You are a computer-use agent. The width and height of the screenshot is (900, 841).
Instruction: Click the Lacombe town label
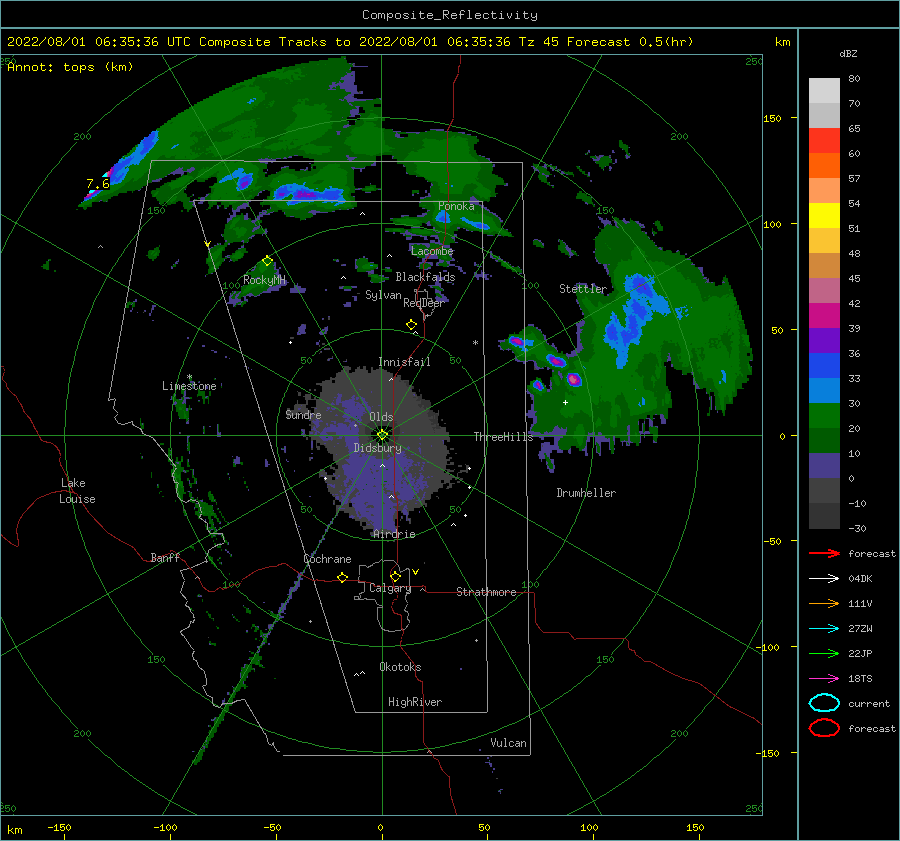coord(432,251)
